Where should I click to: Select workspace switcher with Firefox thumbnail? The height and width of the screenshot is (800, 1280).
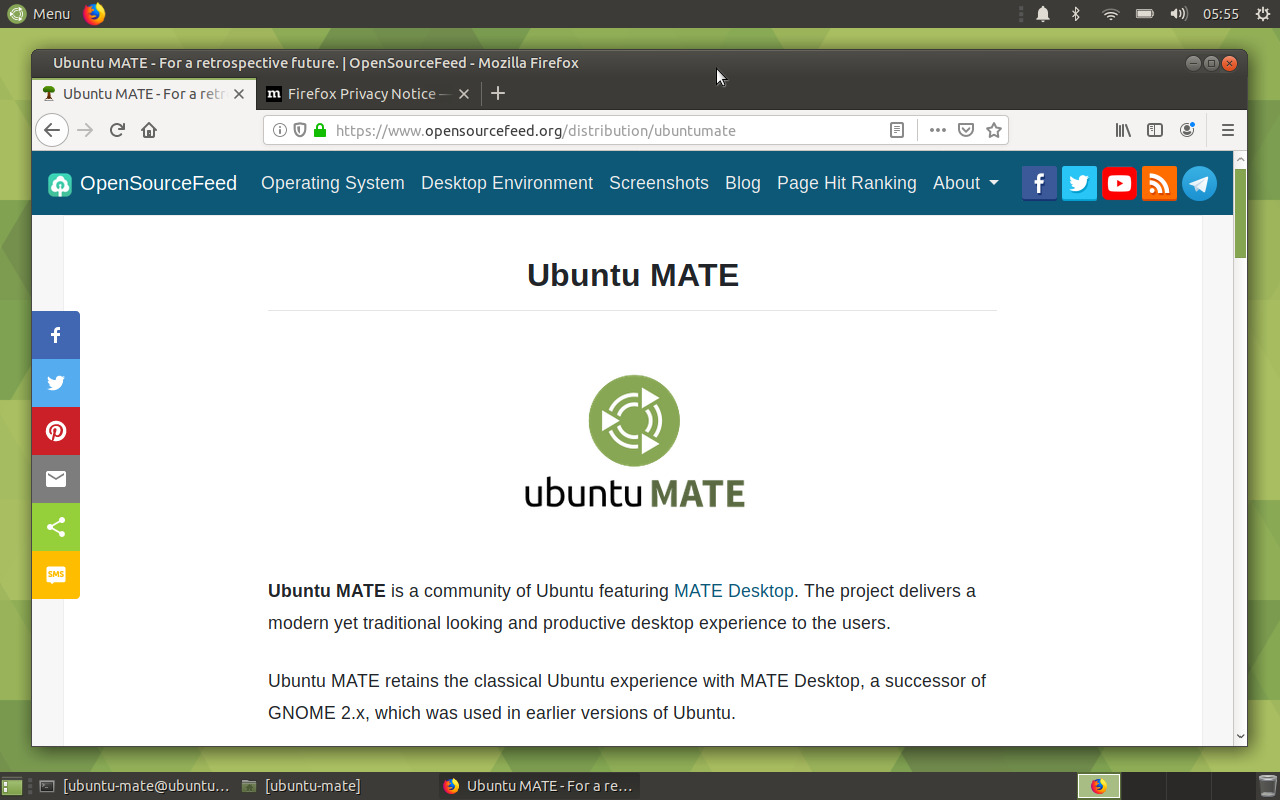1099,786
